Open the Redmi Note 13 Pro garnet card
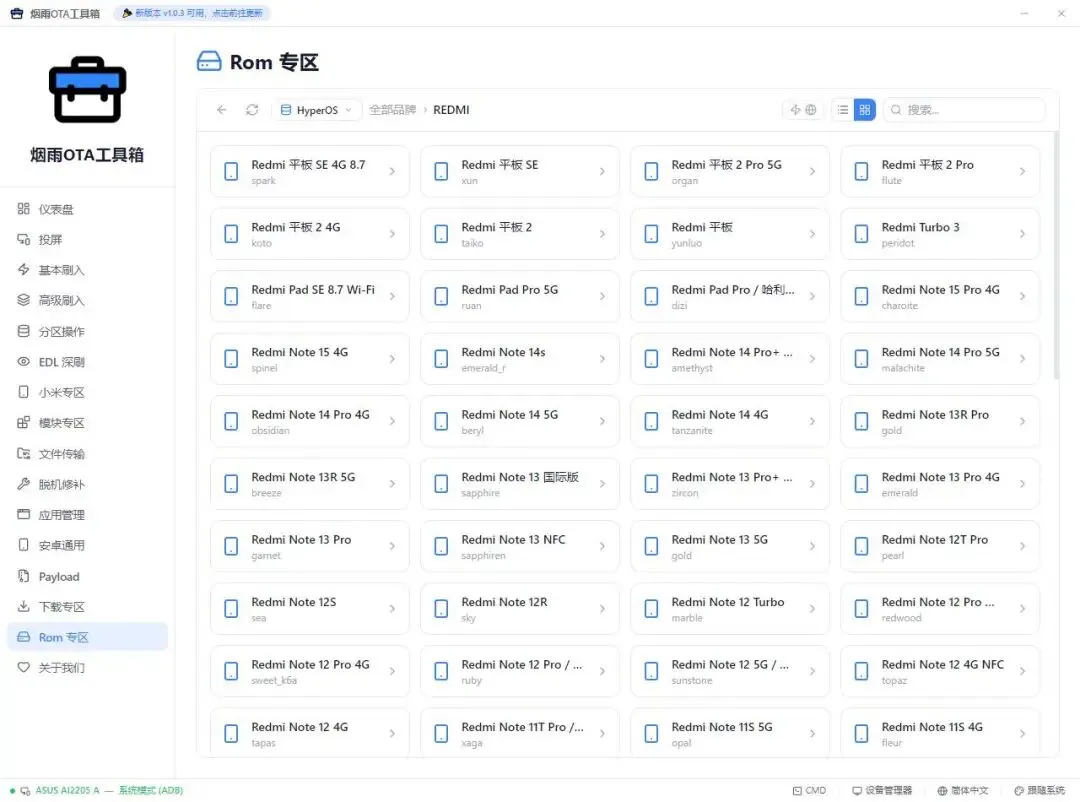Screen dimensions: 1080x802 point(310,546)
